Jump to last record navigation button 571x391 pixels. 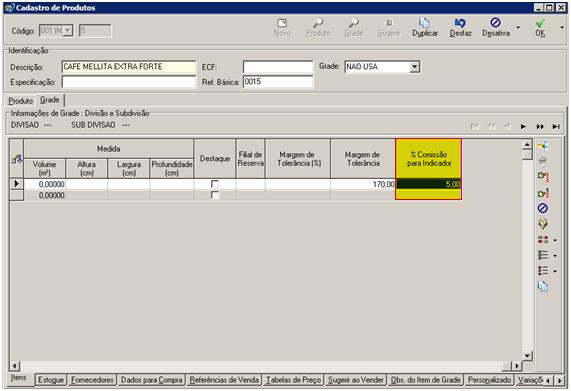click(556, 126)
